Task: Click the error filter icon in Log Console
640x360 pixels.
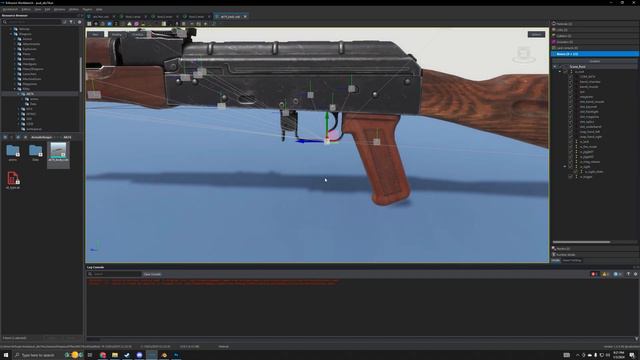Action: pos(594,274)
